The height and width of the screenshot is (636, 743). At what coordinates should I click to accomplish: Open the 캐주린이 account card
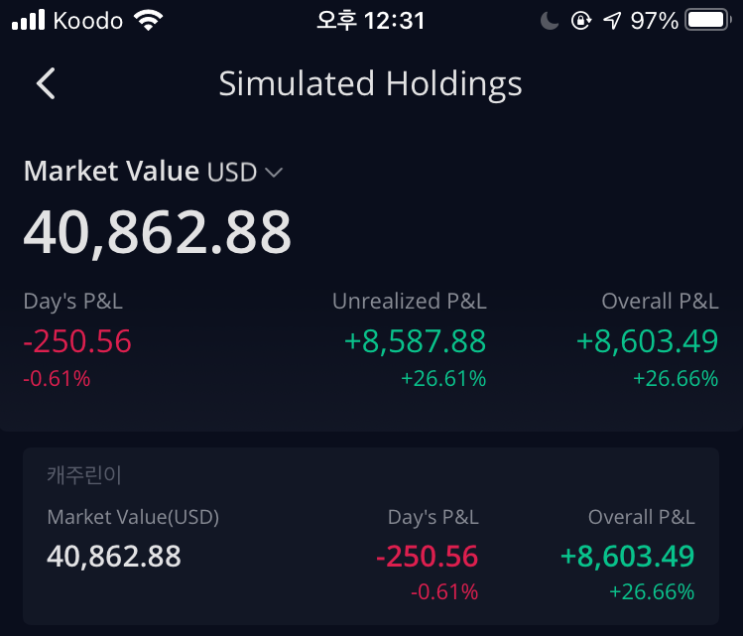click(x=371, y=536)
